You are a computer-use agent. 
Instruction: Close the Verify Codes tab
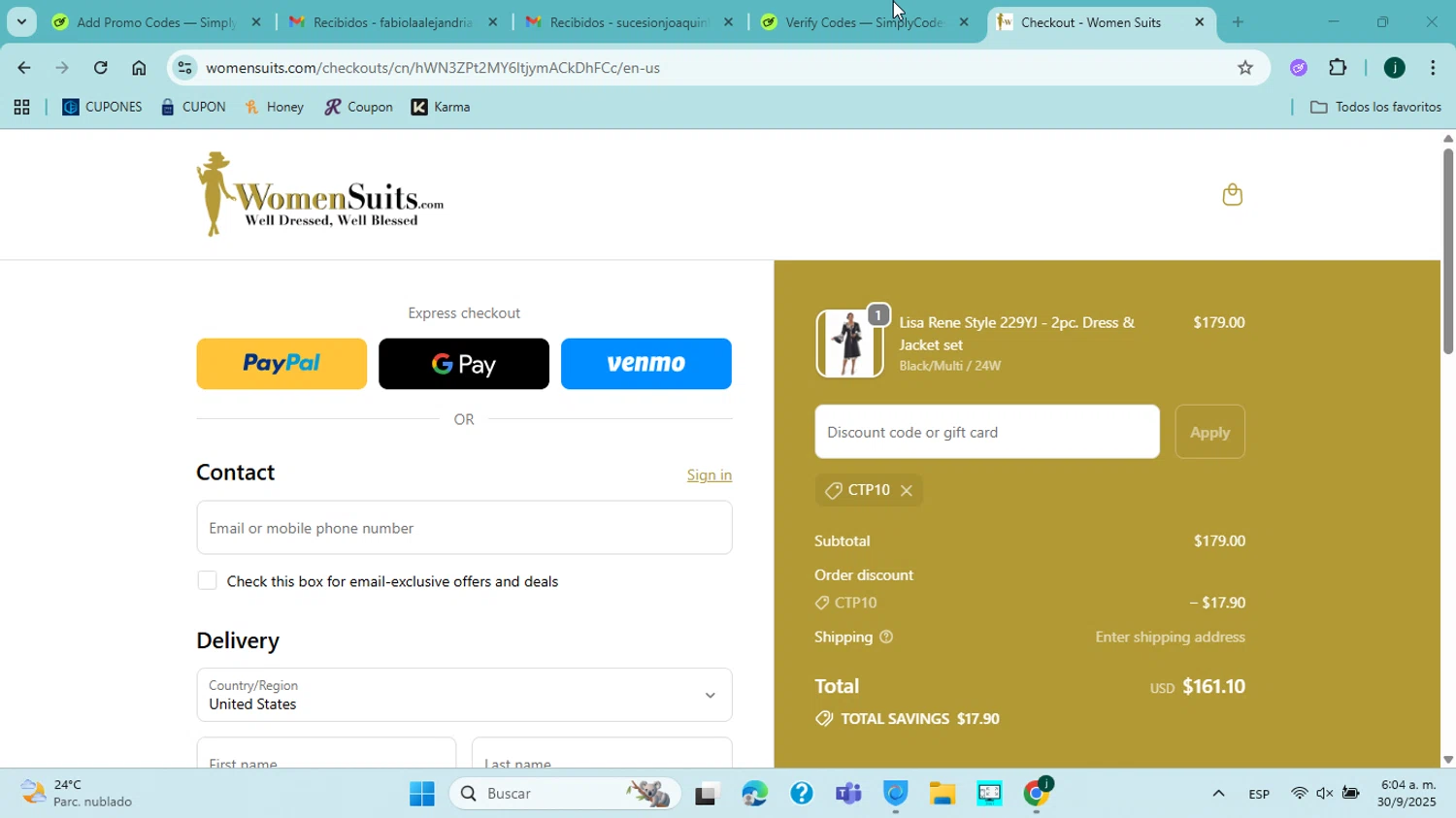point(964,22)
